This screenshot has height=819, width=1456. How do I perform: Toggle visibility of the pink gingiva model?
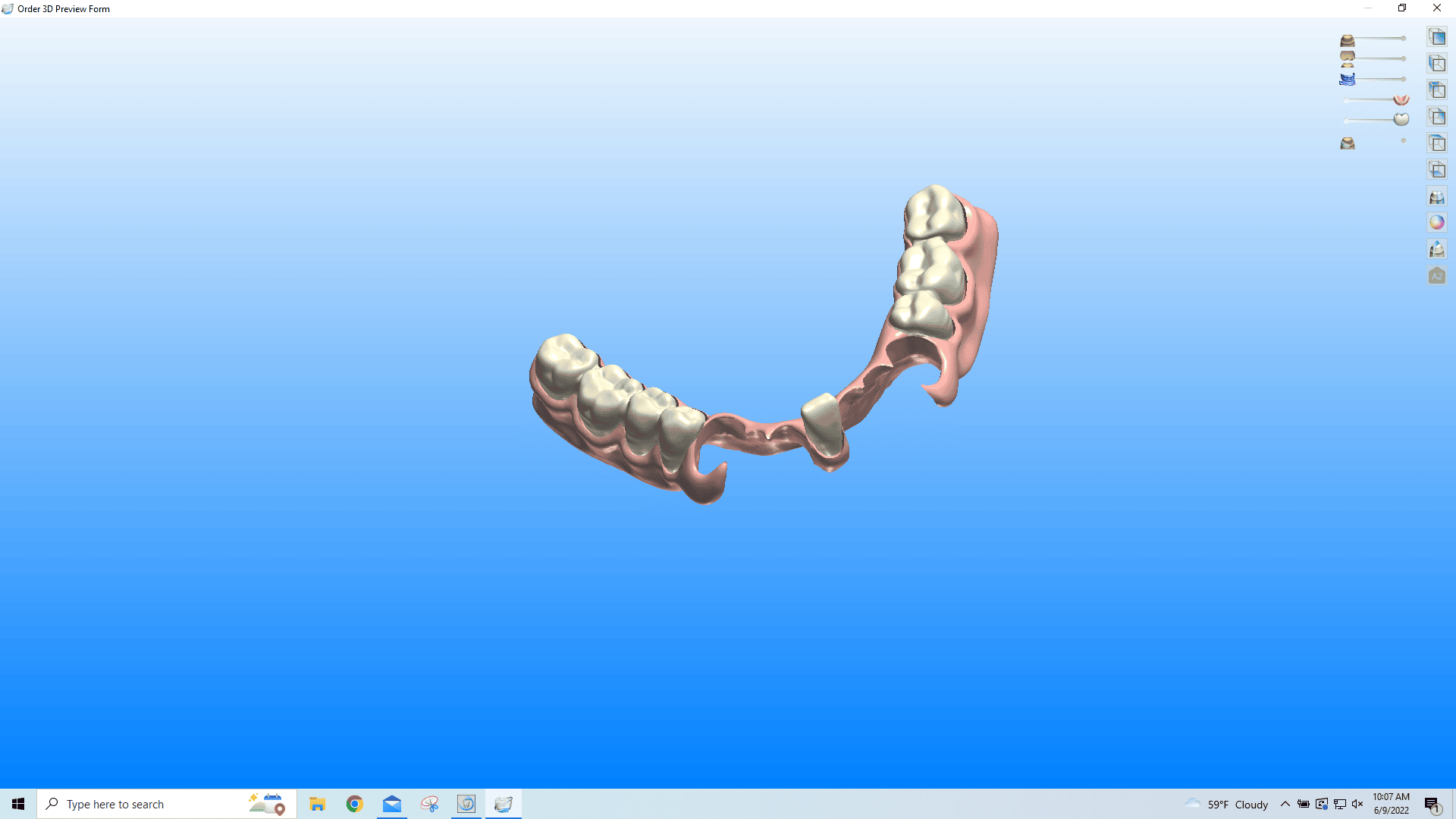[x=1401, y=99]
